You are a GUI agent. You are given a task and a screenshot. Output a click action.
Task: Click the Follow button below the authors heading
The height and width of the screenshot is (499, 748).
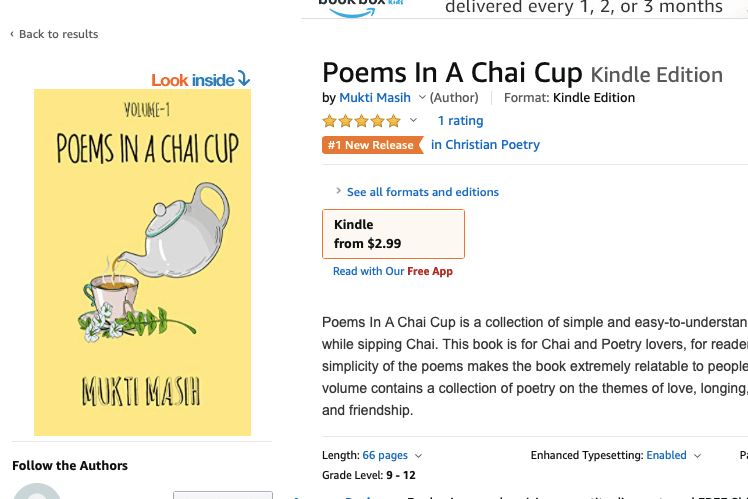(x=222, y=494)
